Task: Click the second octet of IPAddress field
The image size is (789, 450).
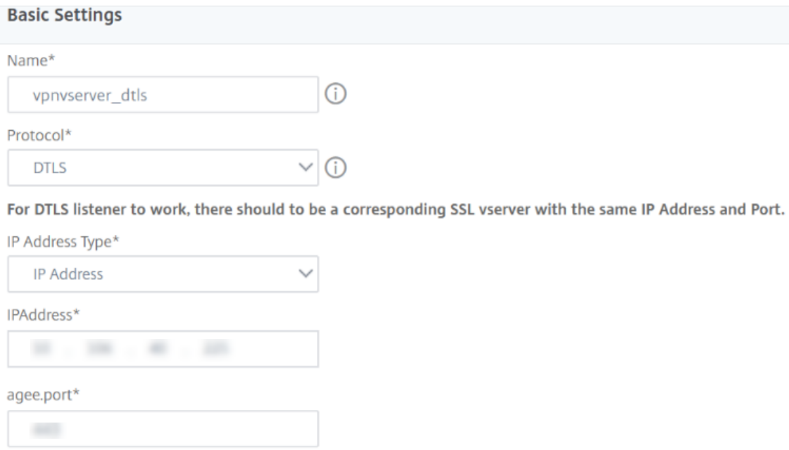Action: 97,349
